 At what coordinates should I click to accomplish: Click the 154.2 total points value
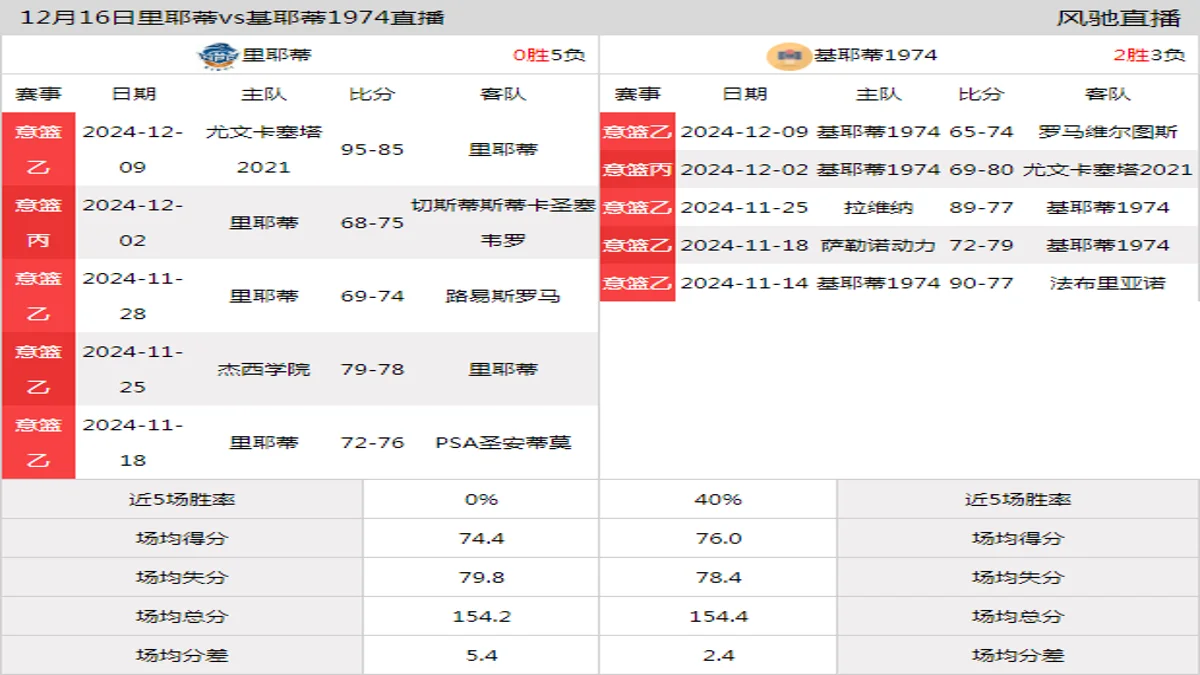(x=481, y=616)
